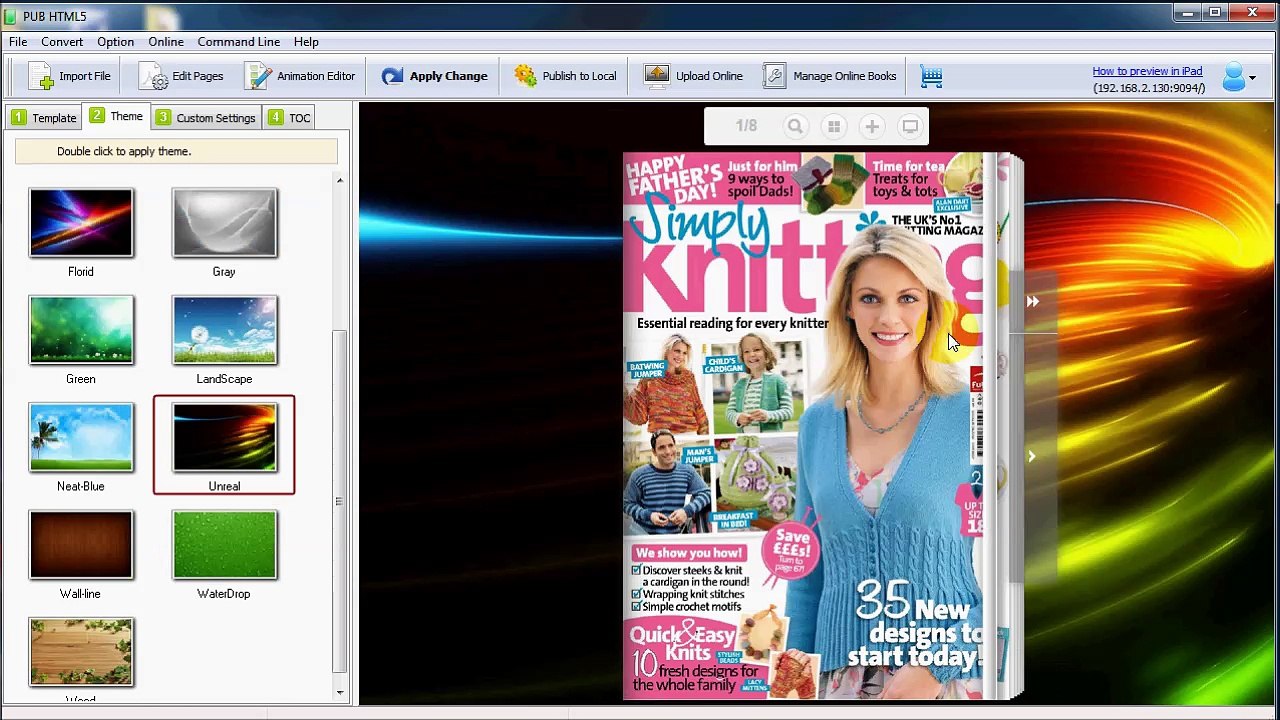This screenshot has width=1280, height=720.
Task: Click the Publish to Local icon
Action: [525, 76]
